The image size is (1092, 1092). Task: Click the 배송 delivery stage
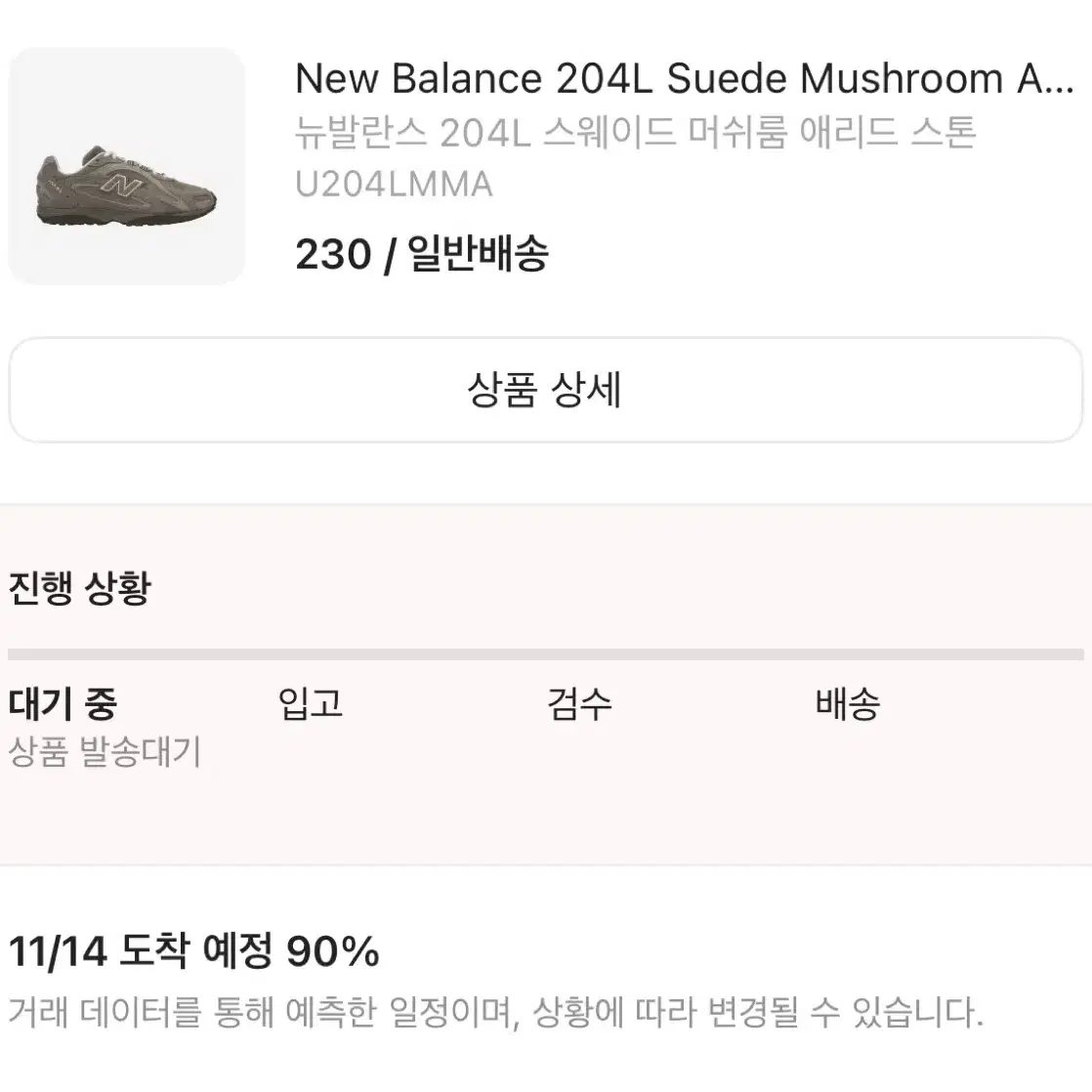[x=848, y=702]
